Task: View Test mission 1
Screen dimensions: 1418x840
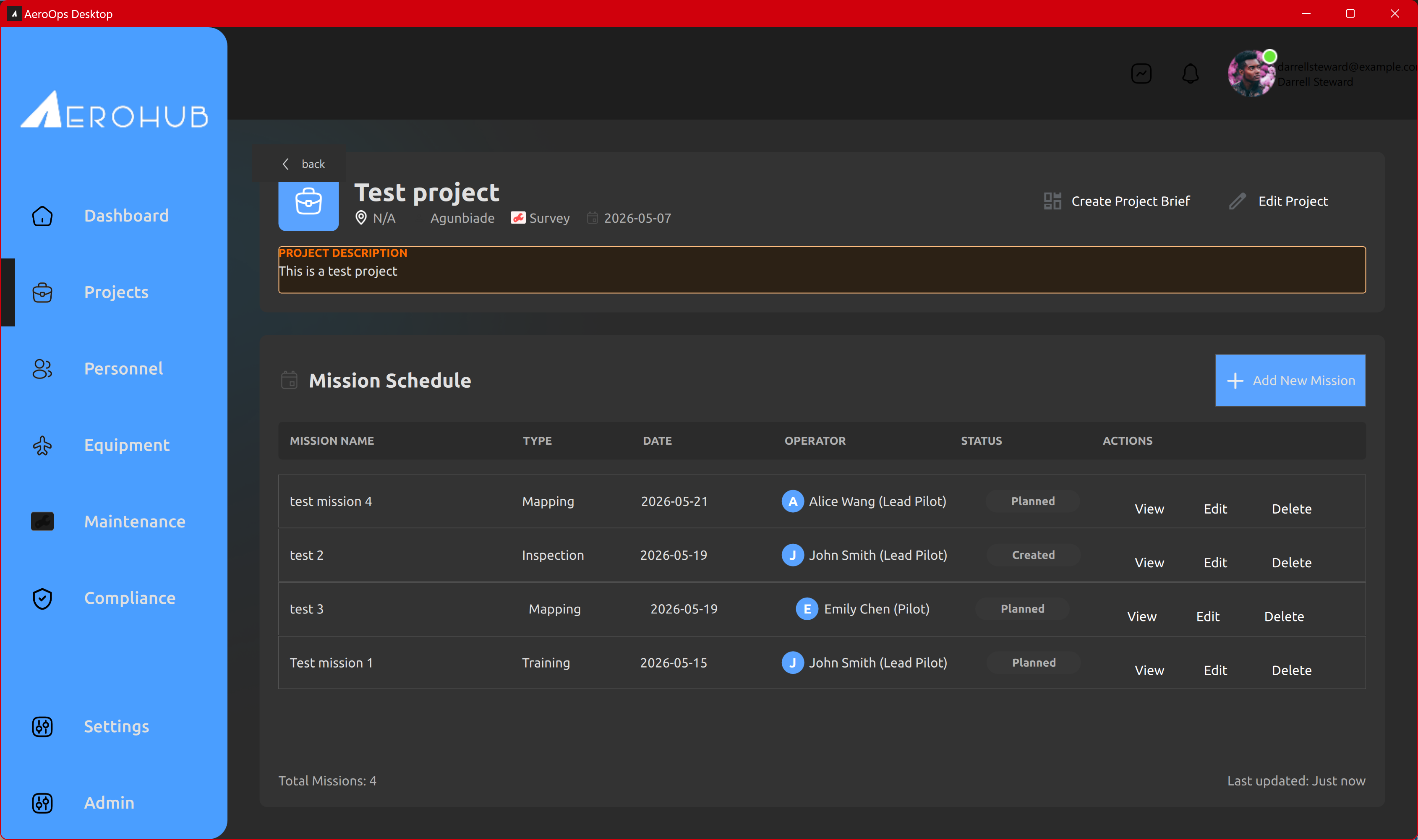Action: coord(1149,670)
